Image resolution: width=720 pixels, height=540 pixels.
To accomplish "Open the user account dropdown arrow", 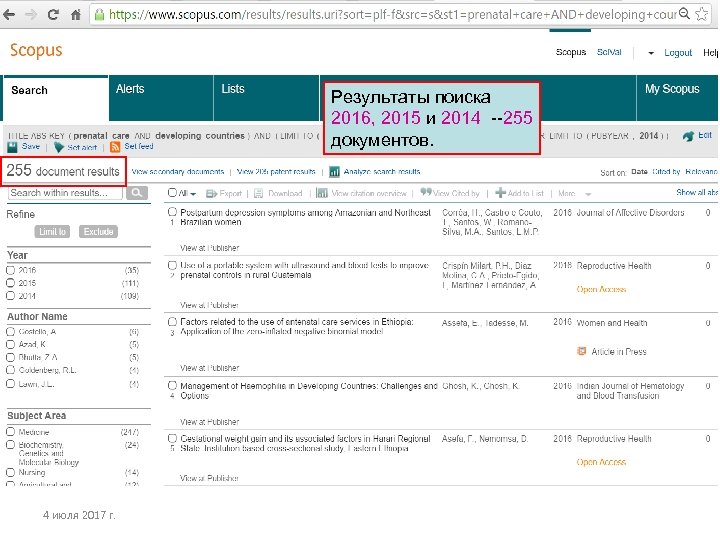I will coord(651,53).
